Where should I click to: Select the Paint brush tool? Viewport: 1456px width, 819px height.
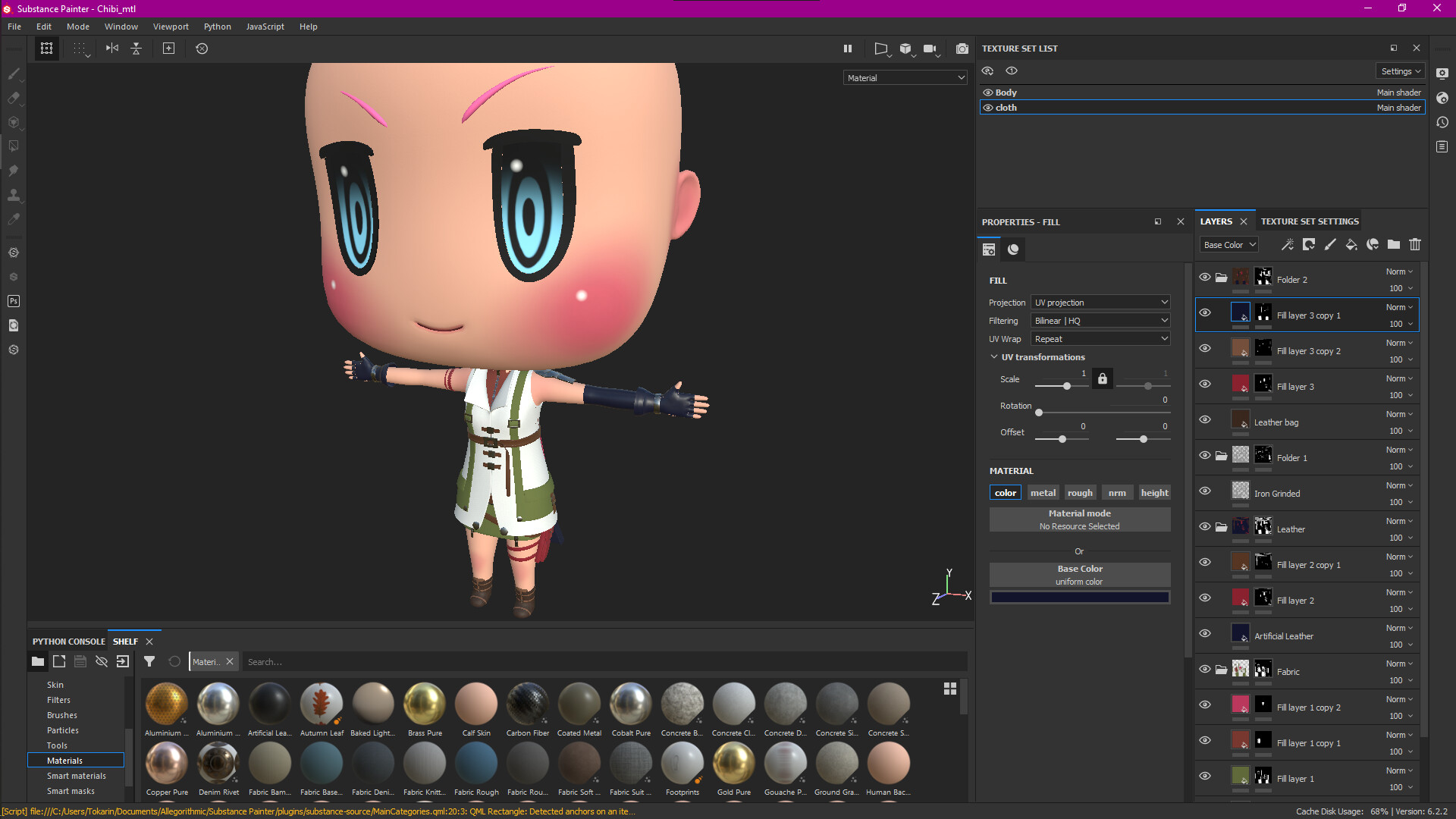(x=14, y=74)
